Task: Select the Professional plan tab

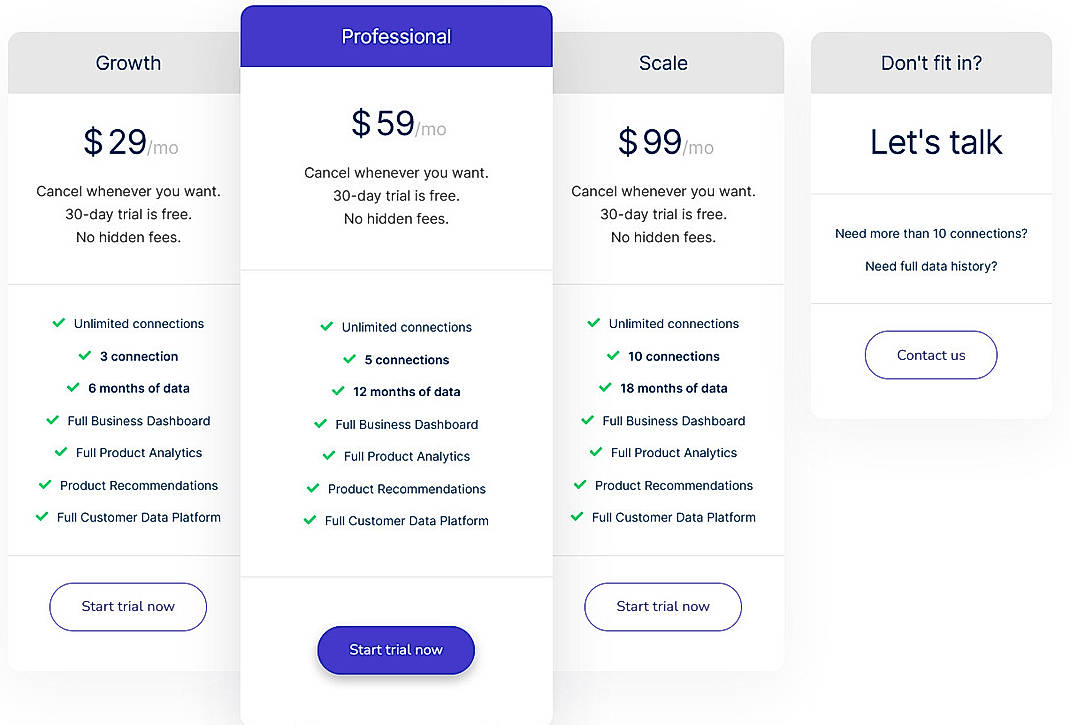Action: 396,35
